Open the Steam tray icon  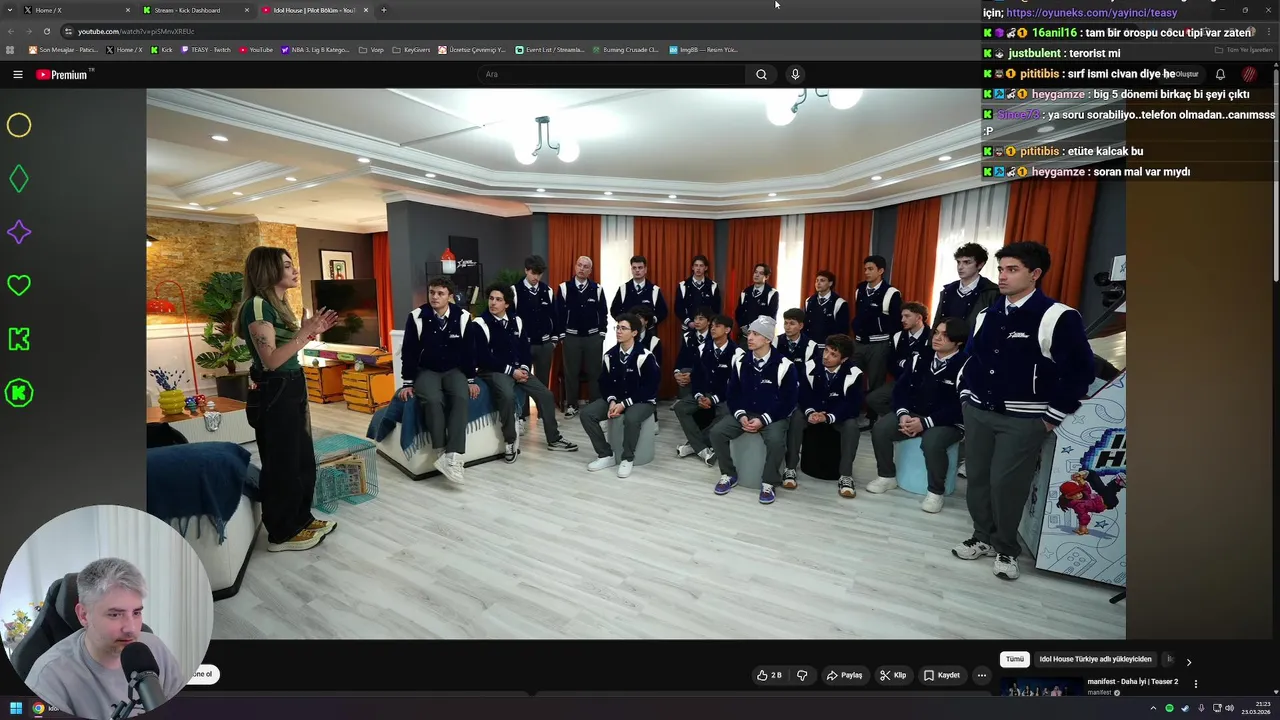pyautogui.click(x=1185, y=708)
